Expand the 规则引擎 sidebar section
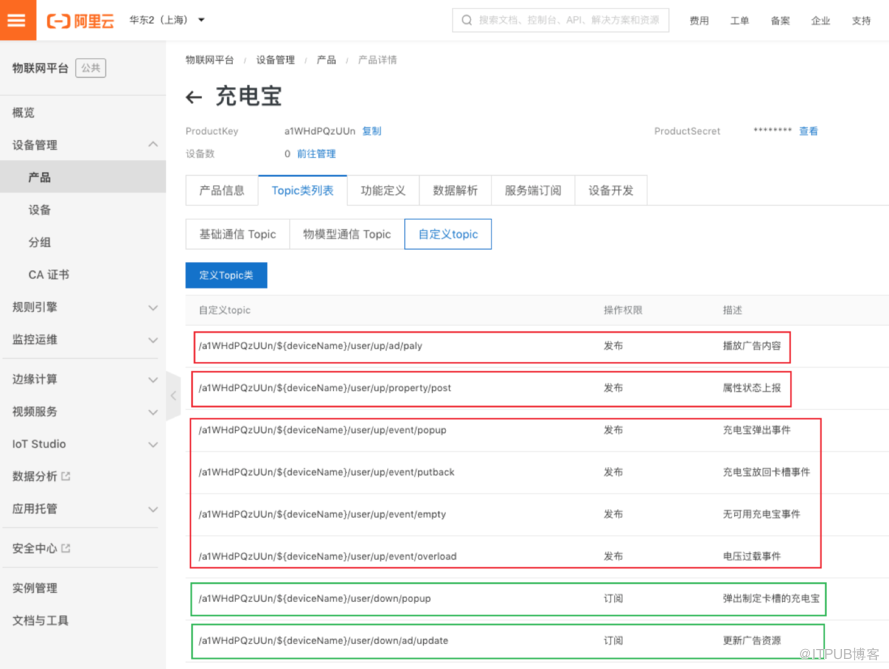Image resolution: width=889 pixels, height=669 pixels. [x=153, y=308]
